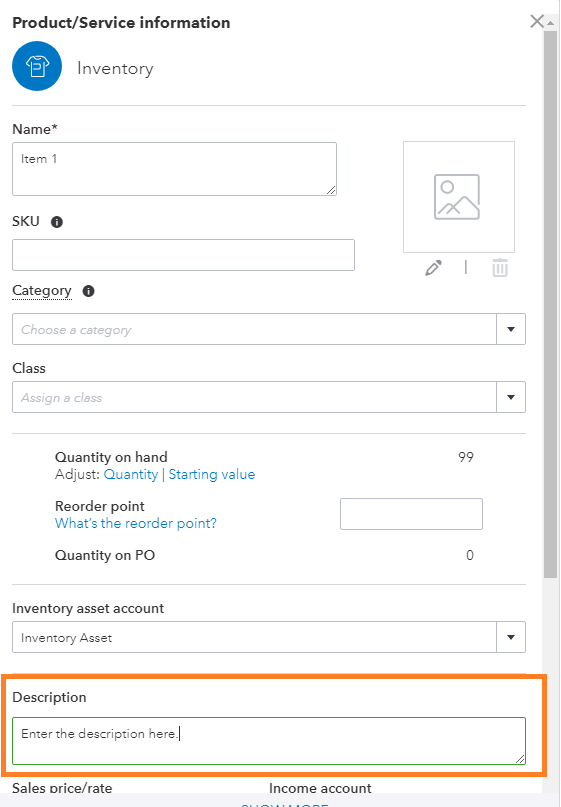Click the Choose a category field
The width and height of the screenshot is (561, 807).
coord(254,329)
